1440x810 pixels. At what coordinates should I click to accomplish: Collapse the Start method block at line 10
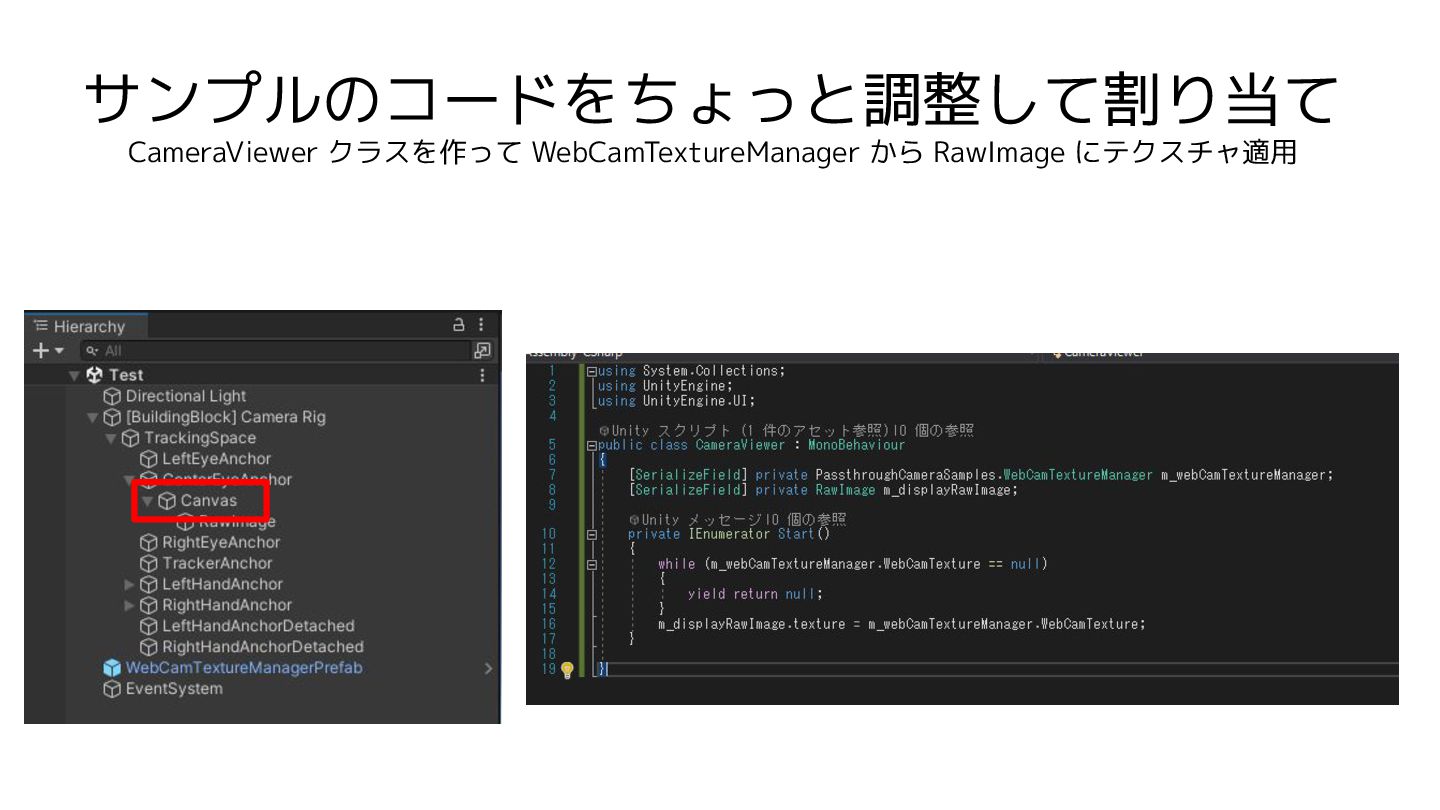591,535
